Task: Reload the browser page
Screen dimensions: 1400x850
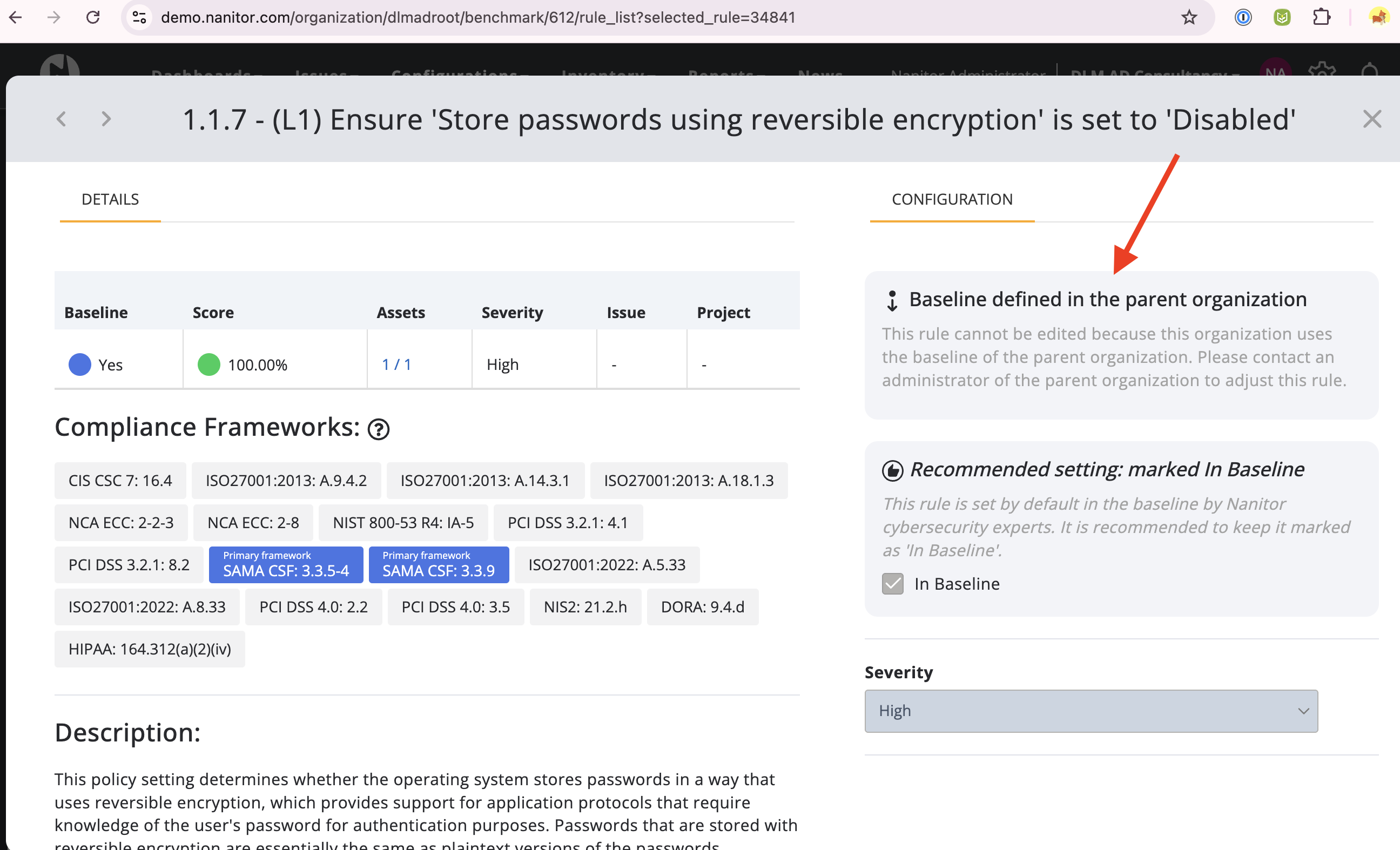Action: (93, 18)
